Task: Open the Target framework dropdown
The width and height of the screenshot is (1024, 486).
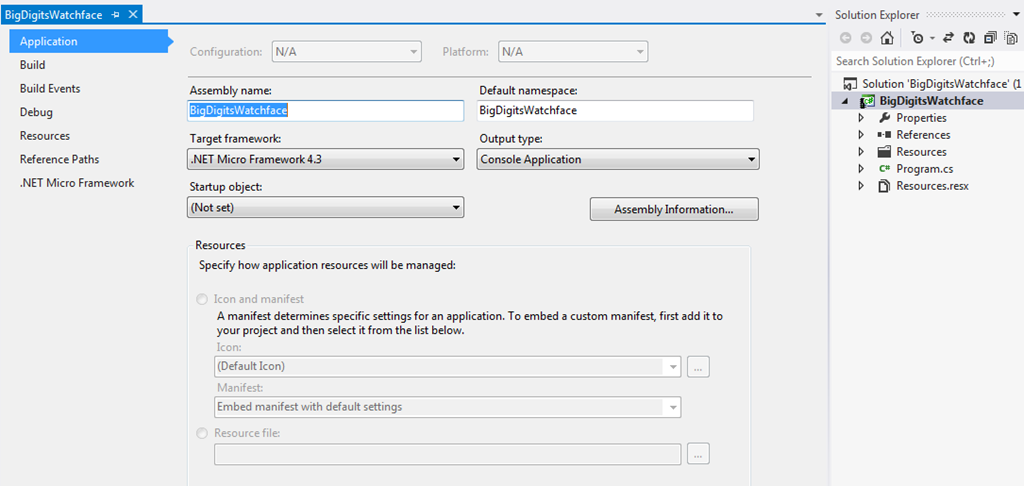Action: (325, 159)
